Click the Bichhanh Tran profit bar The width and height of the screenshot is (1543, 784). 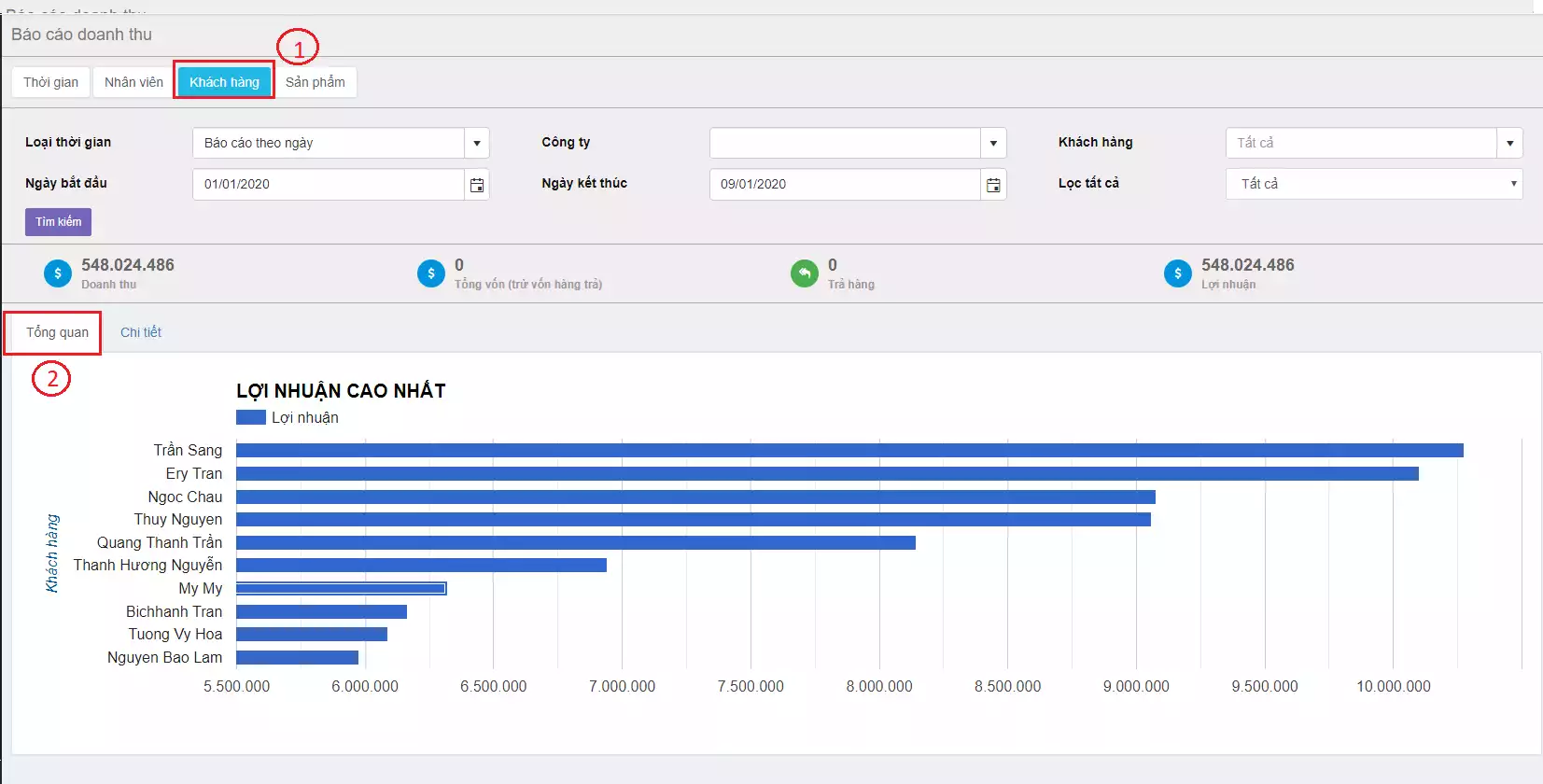click(x=321, y=612)
